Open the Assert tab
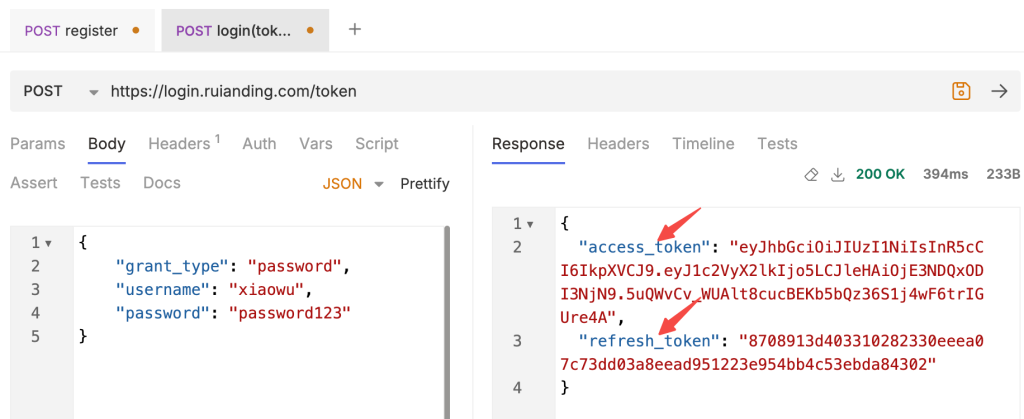Viewport: 1024px width, 419px height. coord(33,183)
